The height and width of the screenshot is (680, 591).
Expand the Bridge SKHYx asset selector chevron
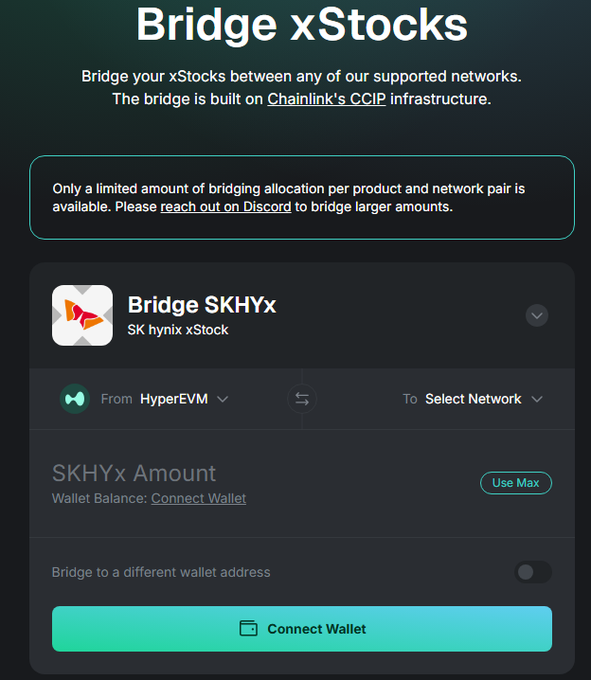pos(537,315)
